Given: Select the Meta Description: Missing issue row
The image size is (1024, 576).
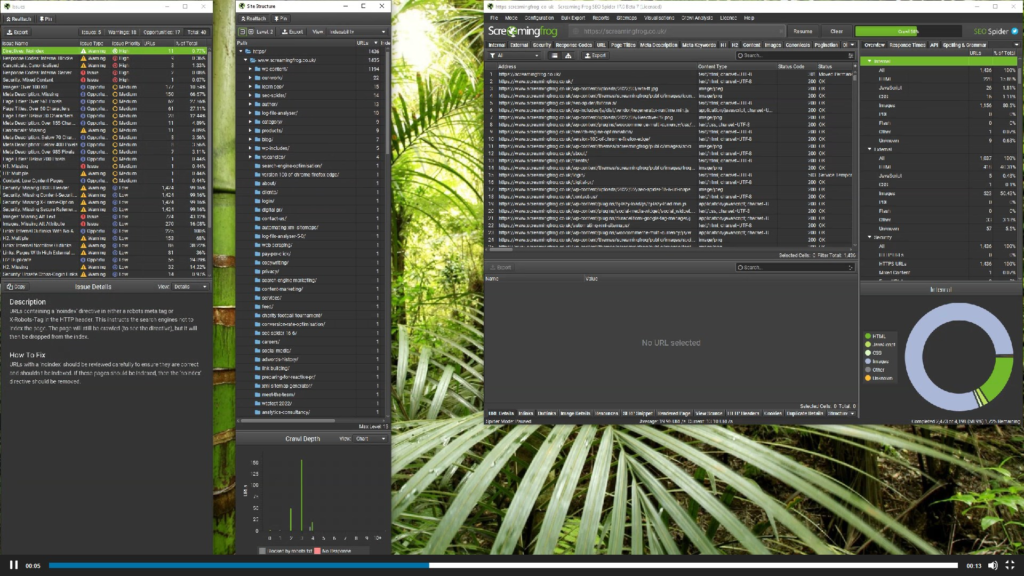Looking at the screenshot, I should [104, 94].
